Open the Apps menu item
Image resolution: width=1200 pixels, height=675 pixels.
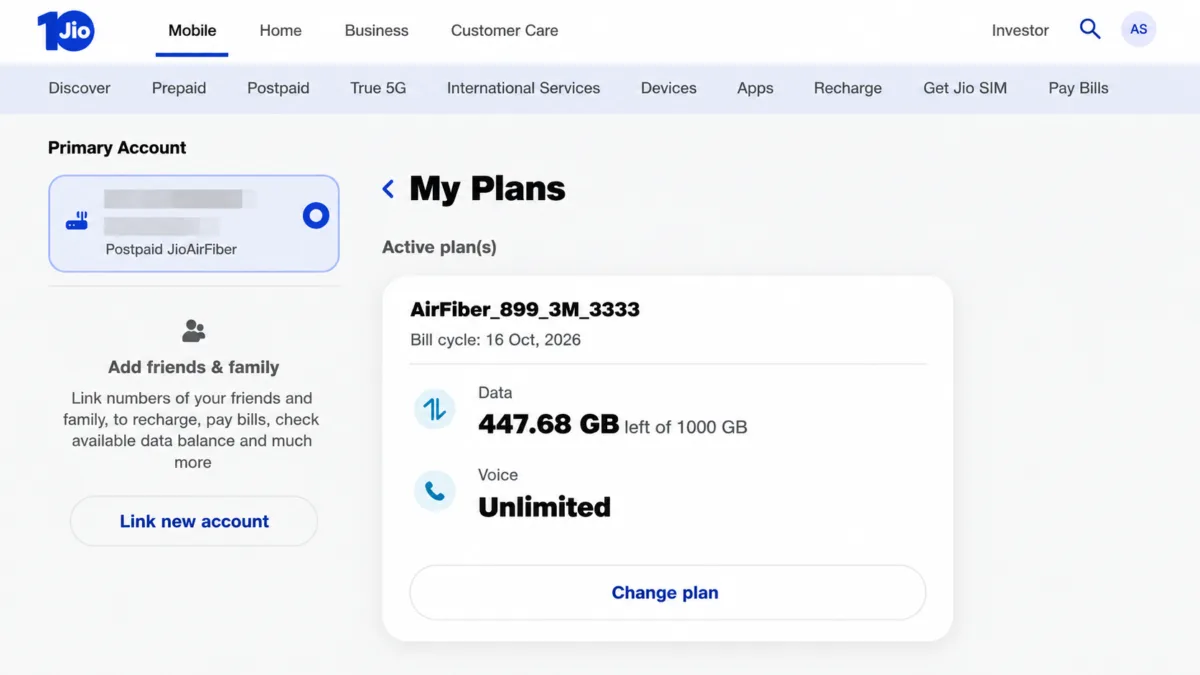click(755, 88)
